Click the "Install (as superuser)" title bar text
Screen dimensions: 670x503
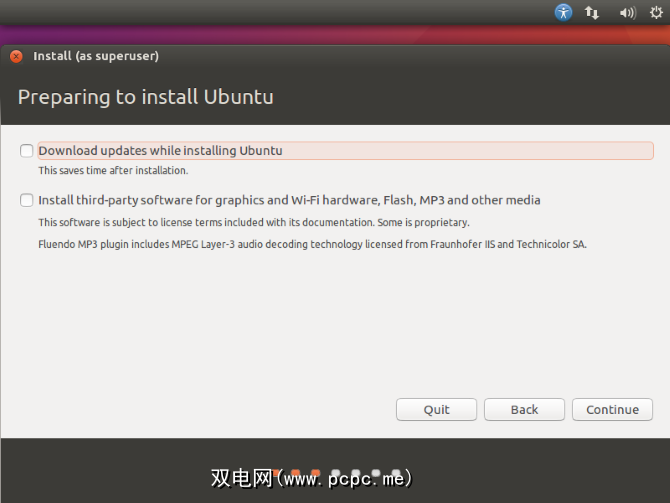96,57
